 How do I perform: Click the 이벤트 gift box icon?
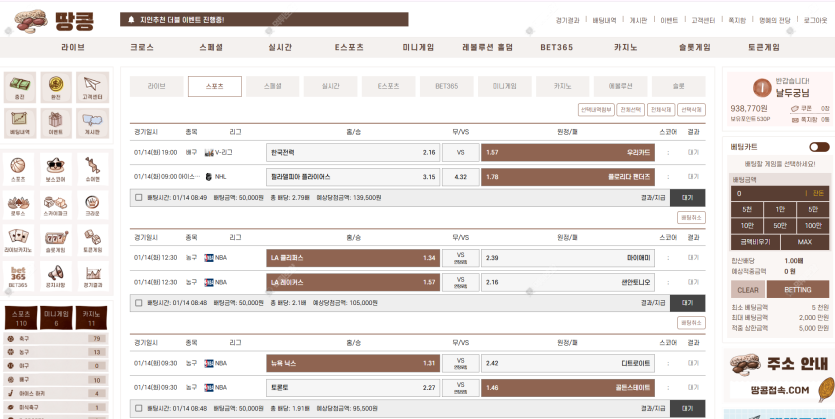tap(56, 122)
